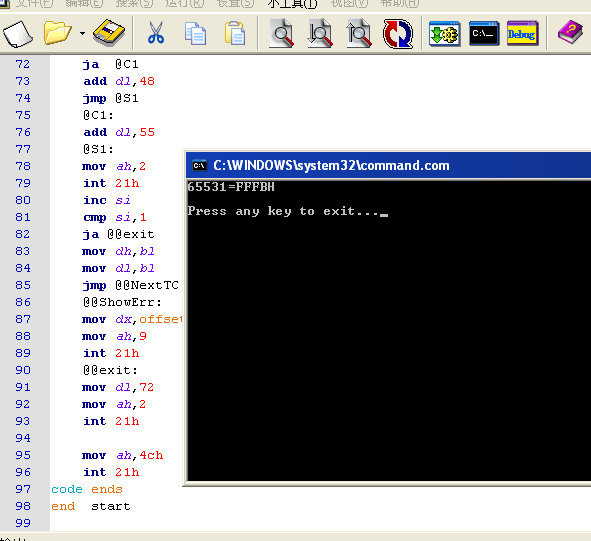Image resolution: width=591 pixels, height=541 pixels.
Task: Click the command.com window title bar
Action: coord(388,165)
